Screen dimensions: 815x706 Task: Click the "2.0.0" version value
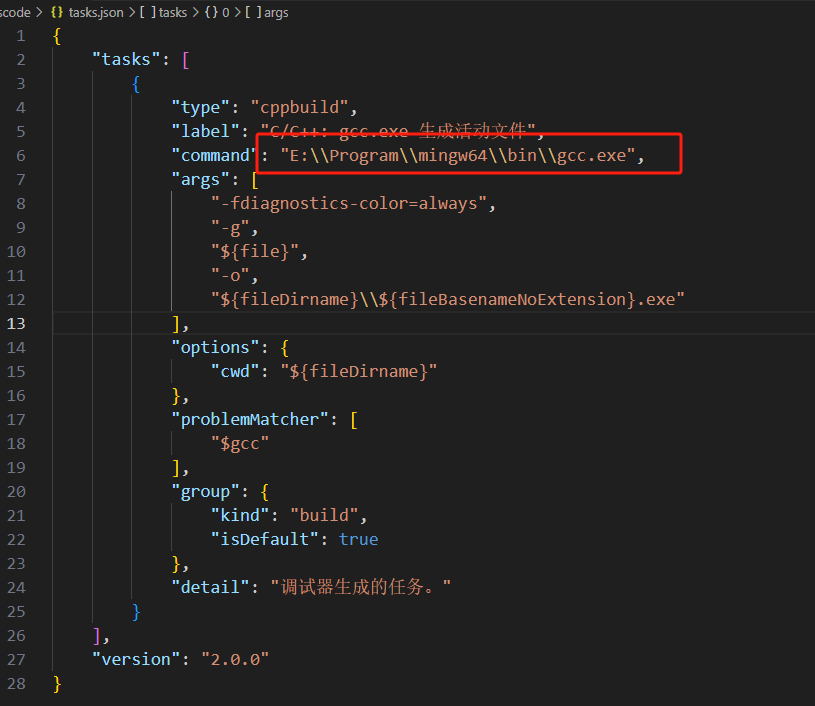click(235, 659)
